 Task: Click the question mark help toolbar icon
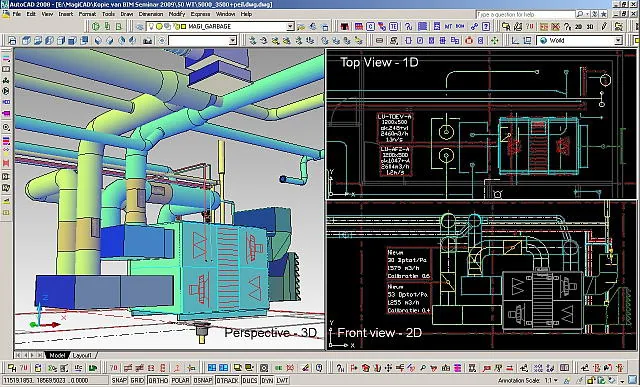(486, 27)
